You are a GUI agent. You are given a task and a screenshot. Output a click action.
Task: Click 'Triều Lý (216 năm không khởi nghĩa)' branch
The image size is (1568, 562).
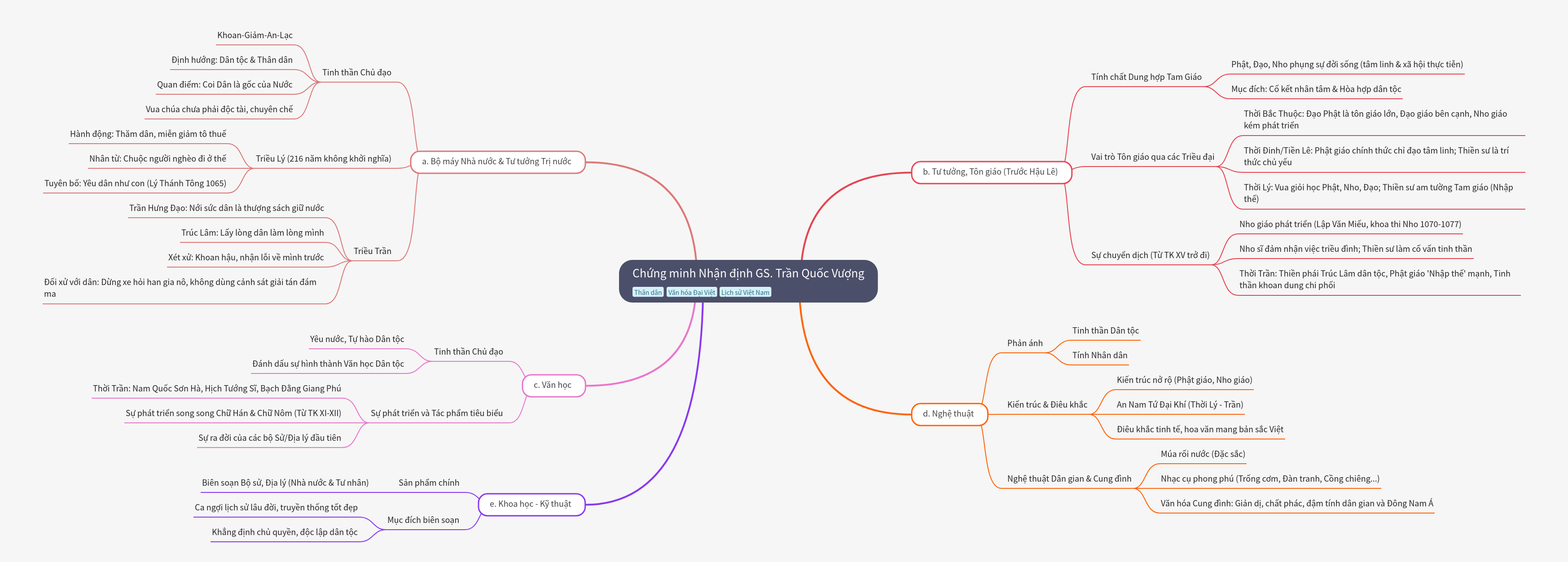pos(323,158)
